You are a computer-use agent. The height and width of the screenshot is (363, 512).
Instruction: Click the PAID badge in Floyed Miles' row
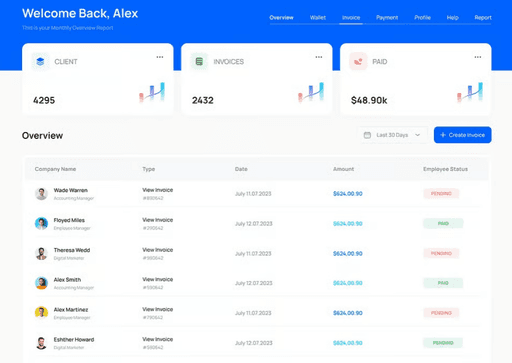pyautogui.click(x=443, y=223)
